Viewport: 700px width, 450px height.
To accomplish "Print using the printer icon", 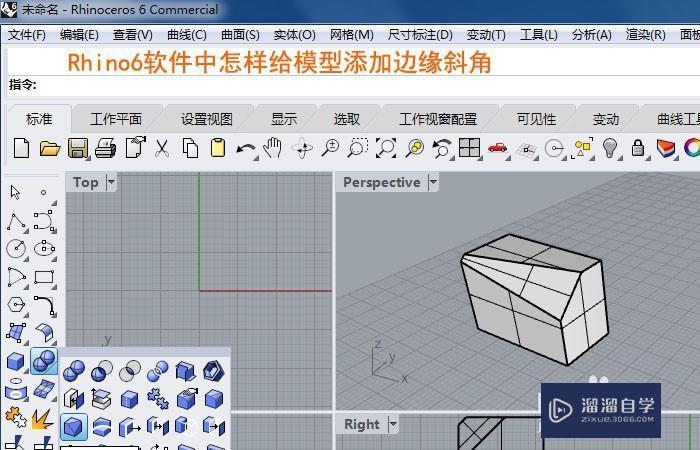I will point(106,148).
